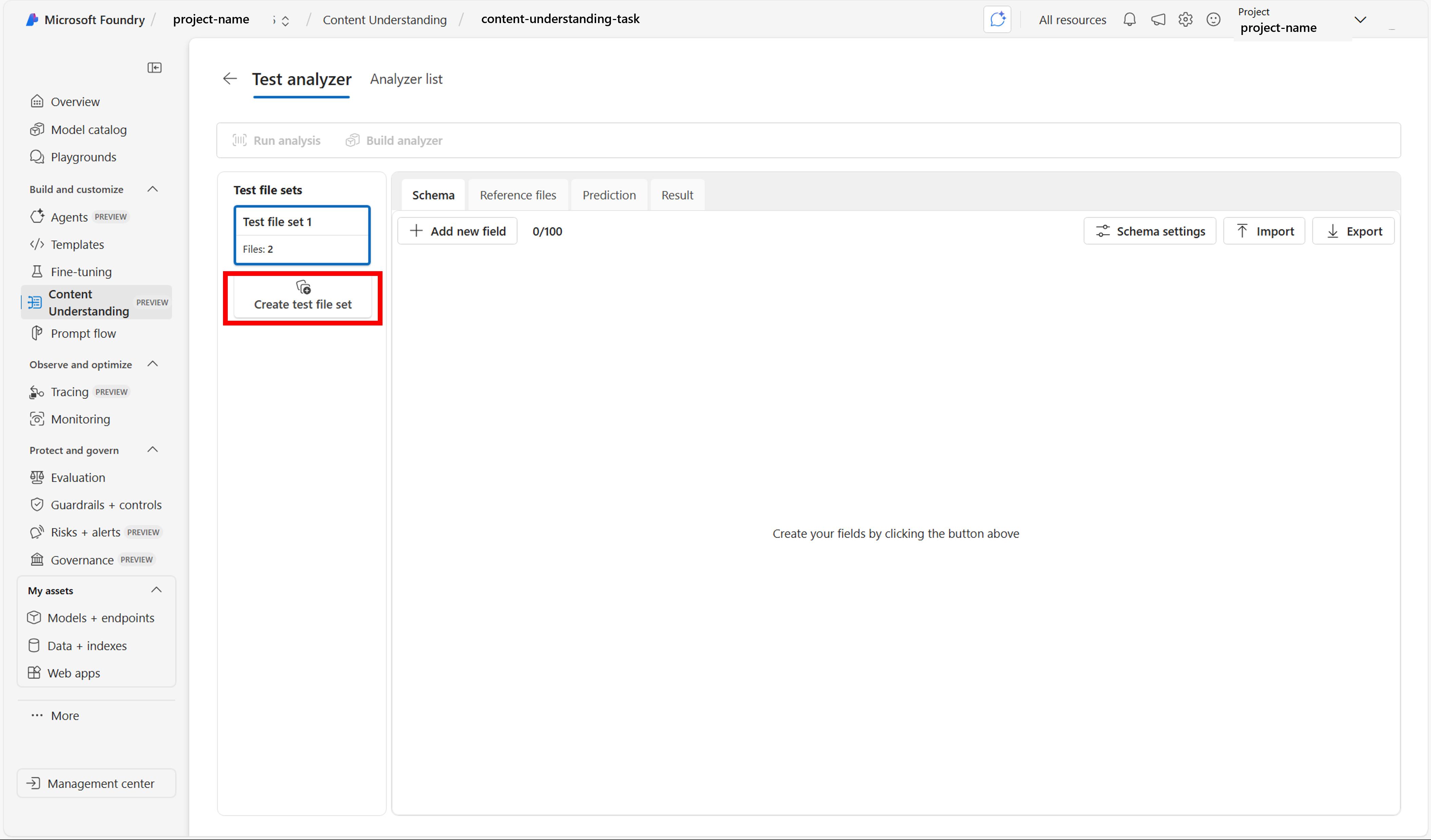
Task: Open settings gear icon
Action: [1185, 20]
